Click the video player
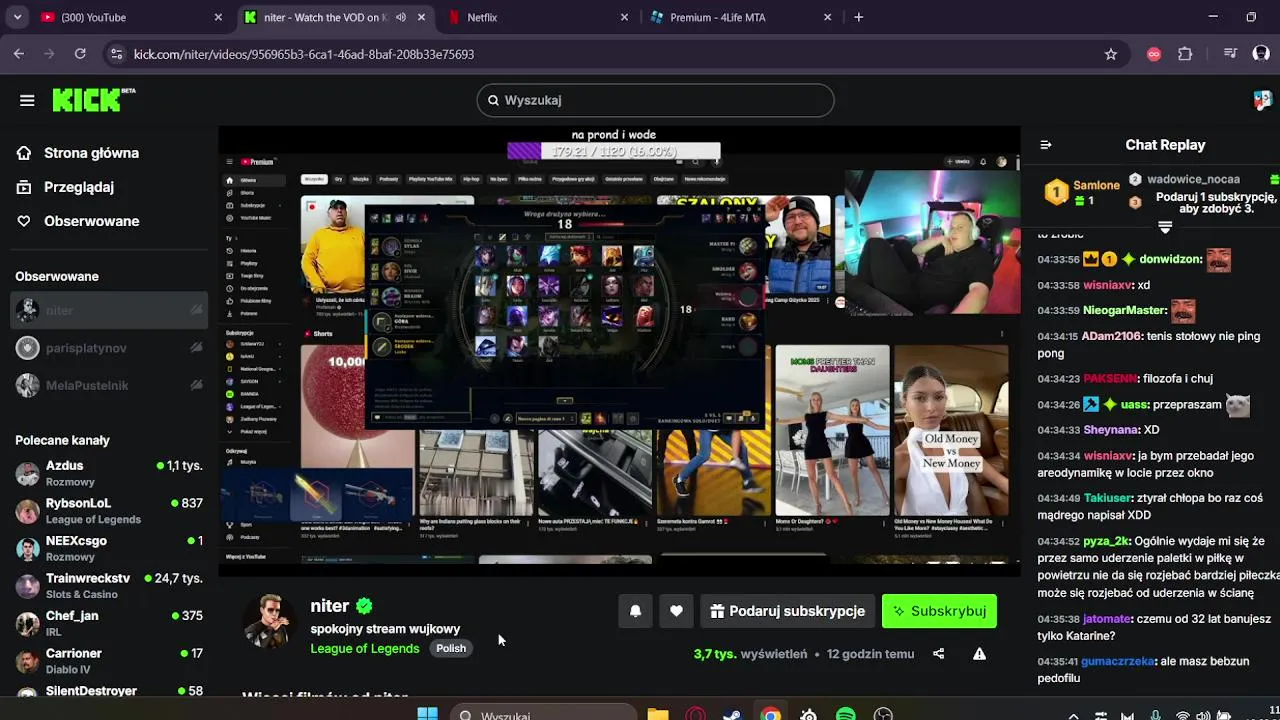This screenshot has height=720, width=1280. (619, 350)
